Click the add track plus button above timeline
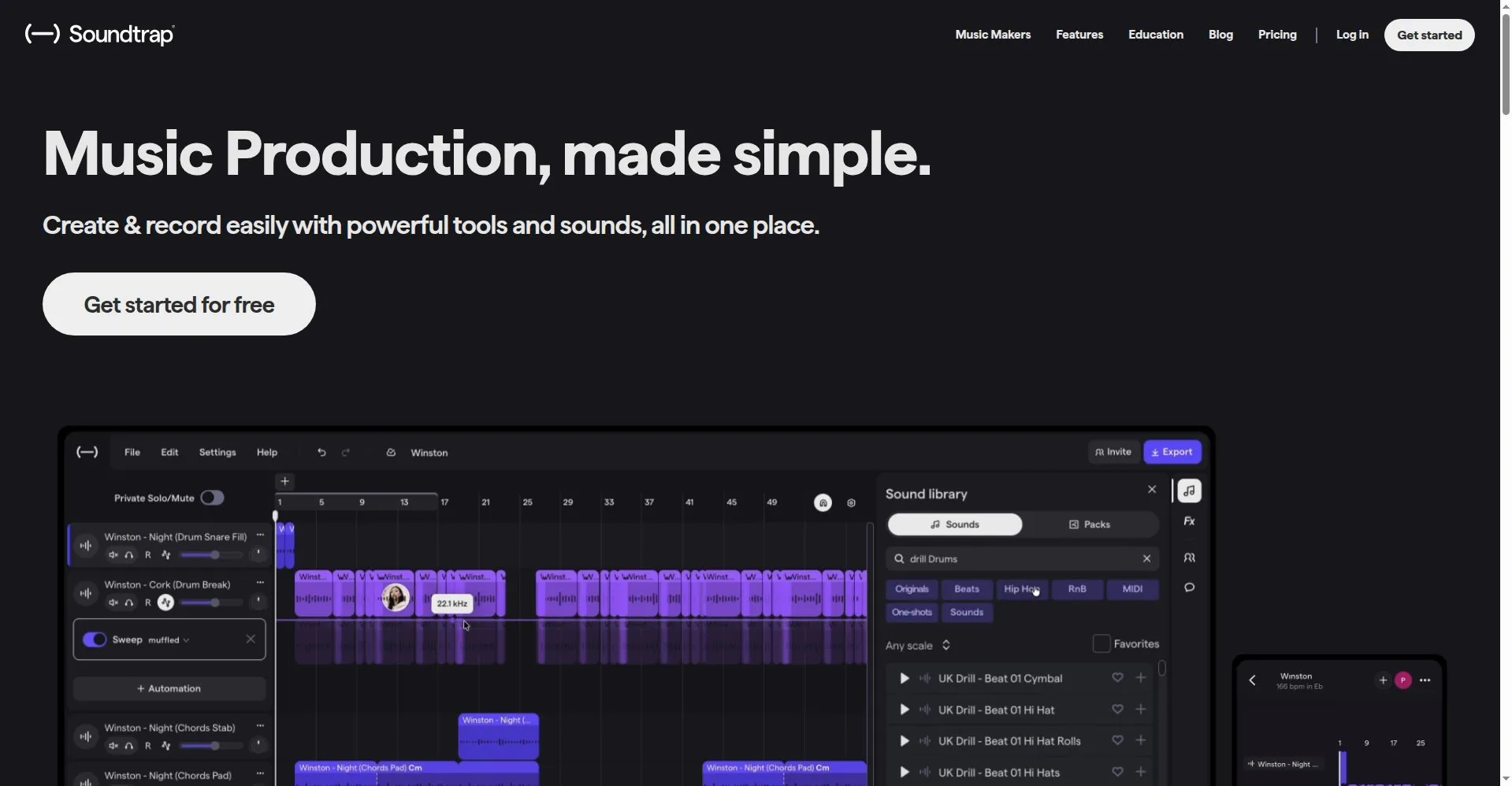Viewport: 1512px width, 786px height. coord(285,481)
